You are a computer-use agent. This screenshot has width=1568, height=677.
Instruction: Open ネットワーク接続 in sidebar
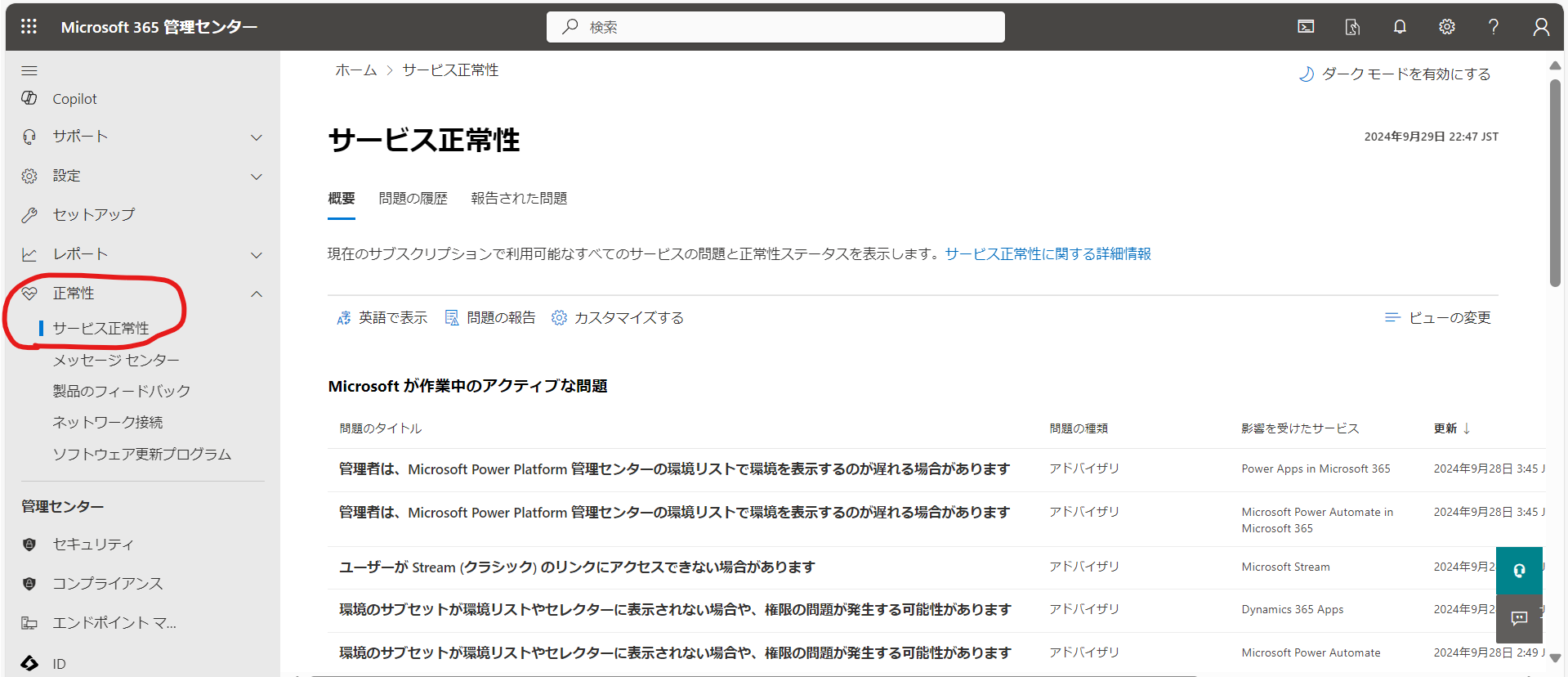[108, 422]
